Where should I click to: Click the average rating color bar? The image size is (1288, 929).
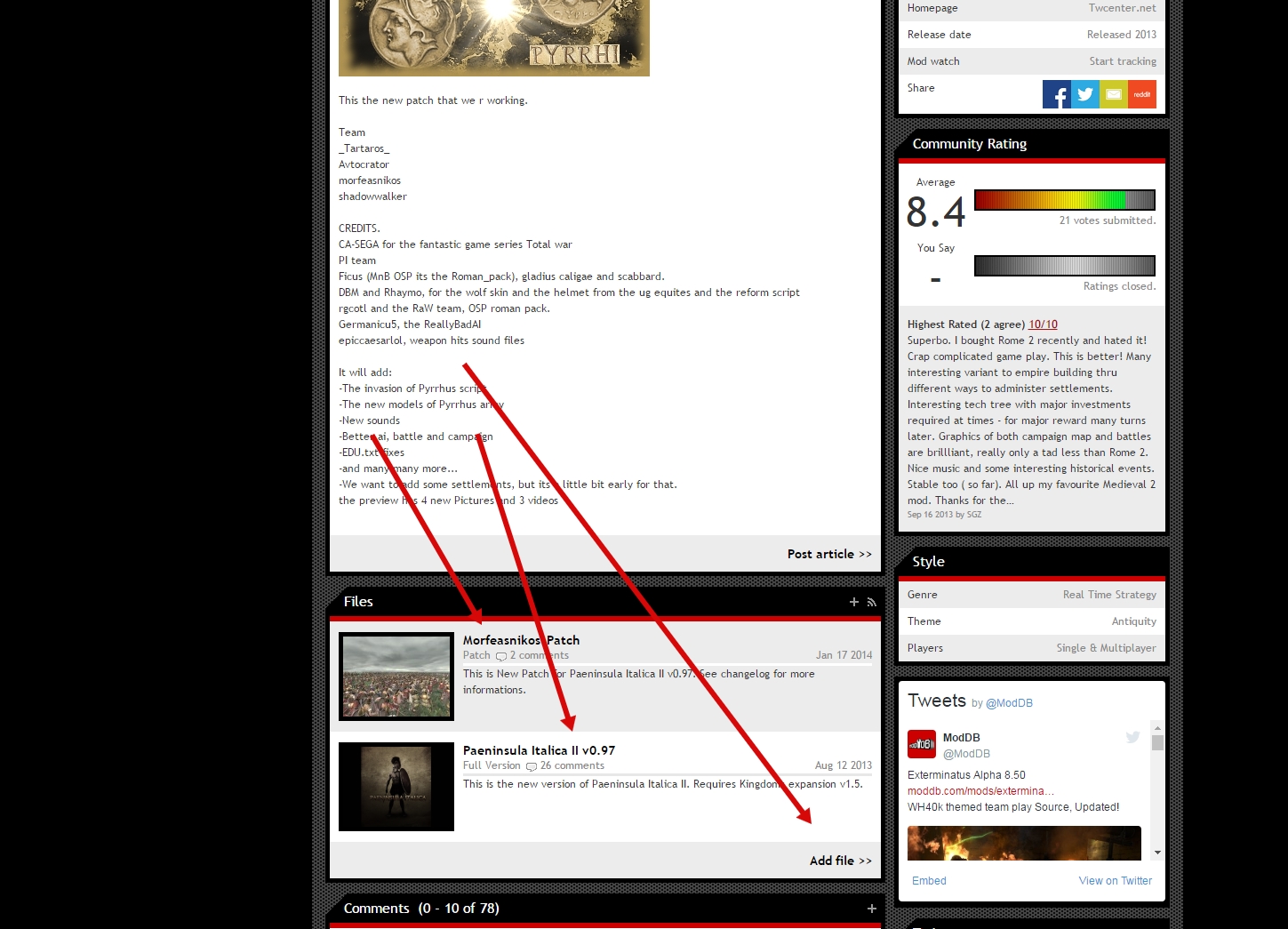click(x=1064, y=200)
